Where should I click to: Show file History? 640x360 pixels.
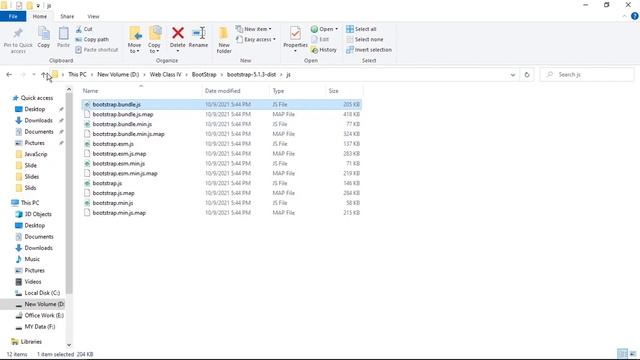pos(324,50)
